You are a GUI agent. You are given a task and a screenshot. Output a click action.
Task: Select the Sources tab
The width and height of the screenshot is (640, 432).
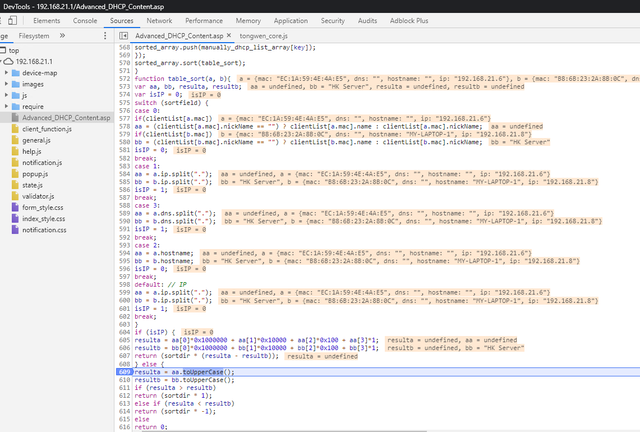[x=122, y=21]
